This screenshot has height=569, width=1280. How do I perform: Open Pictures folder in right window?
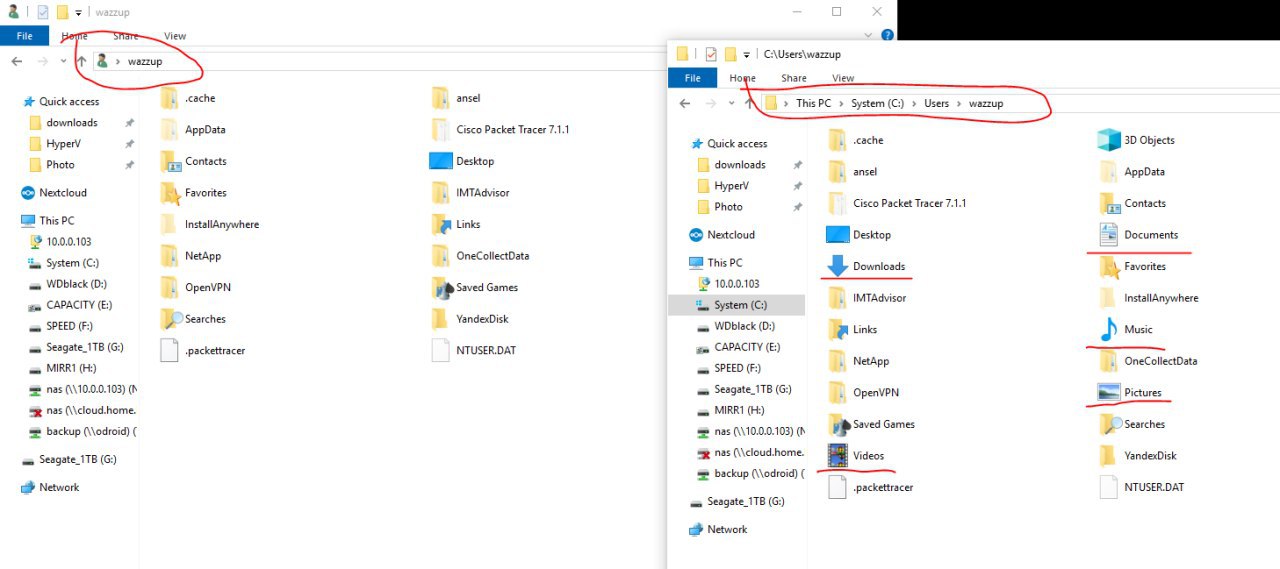pyautogui.click(x=1130, y=392)
